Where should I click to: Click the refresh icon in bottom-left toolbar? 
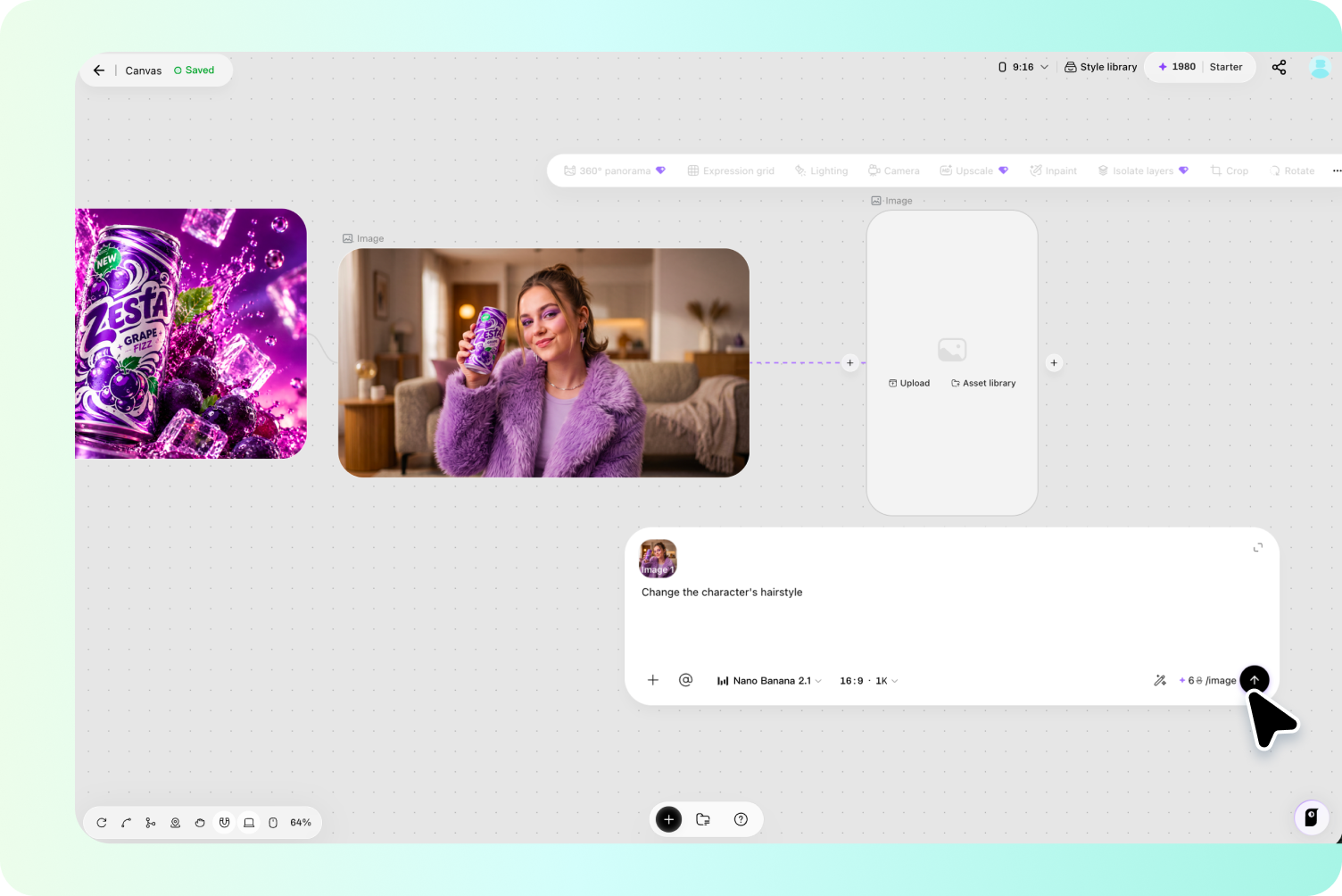pos(102,823)
